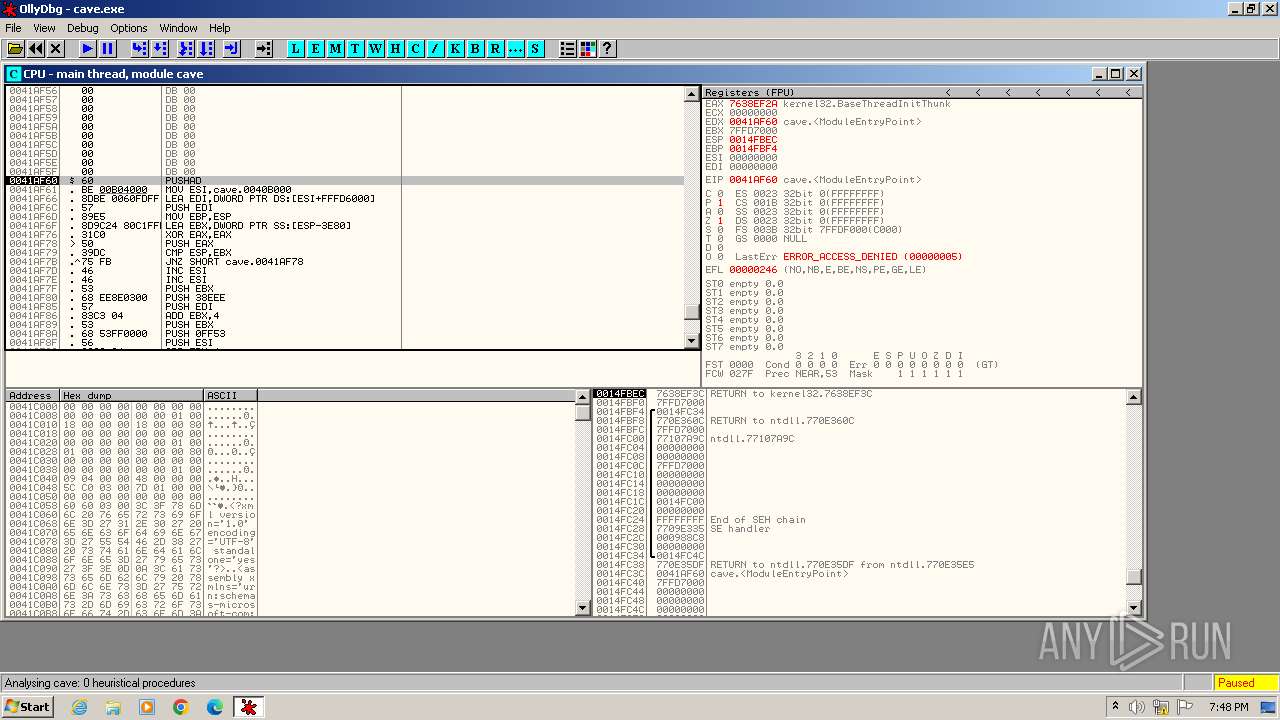The width and height of the screenshot is (1280, 720).
Task: Click down arrow of disassembly scrollbar
Action: (691, 341)
